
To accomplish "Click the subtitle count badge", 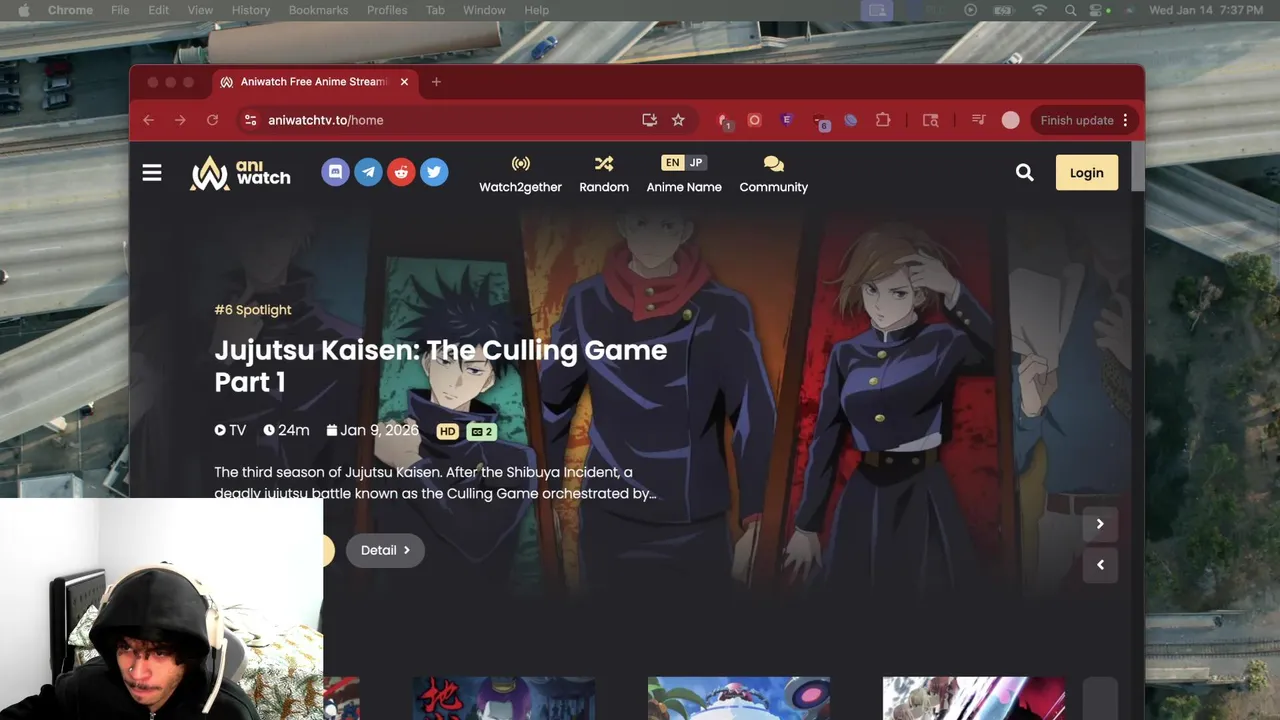I will (482, 431).
